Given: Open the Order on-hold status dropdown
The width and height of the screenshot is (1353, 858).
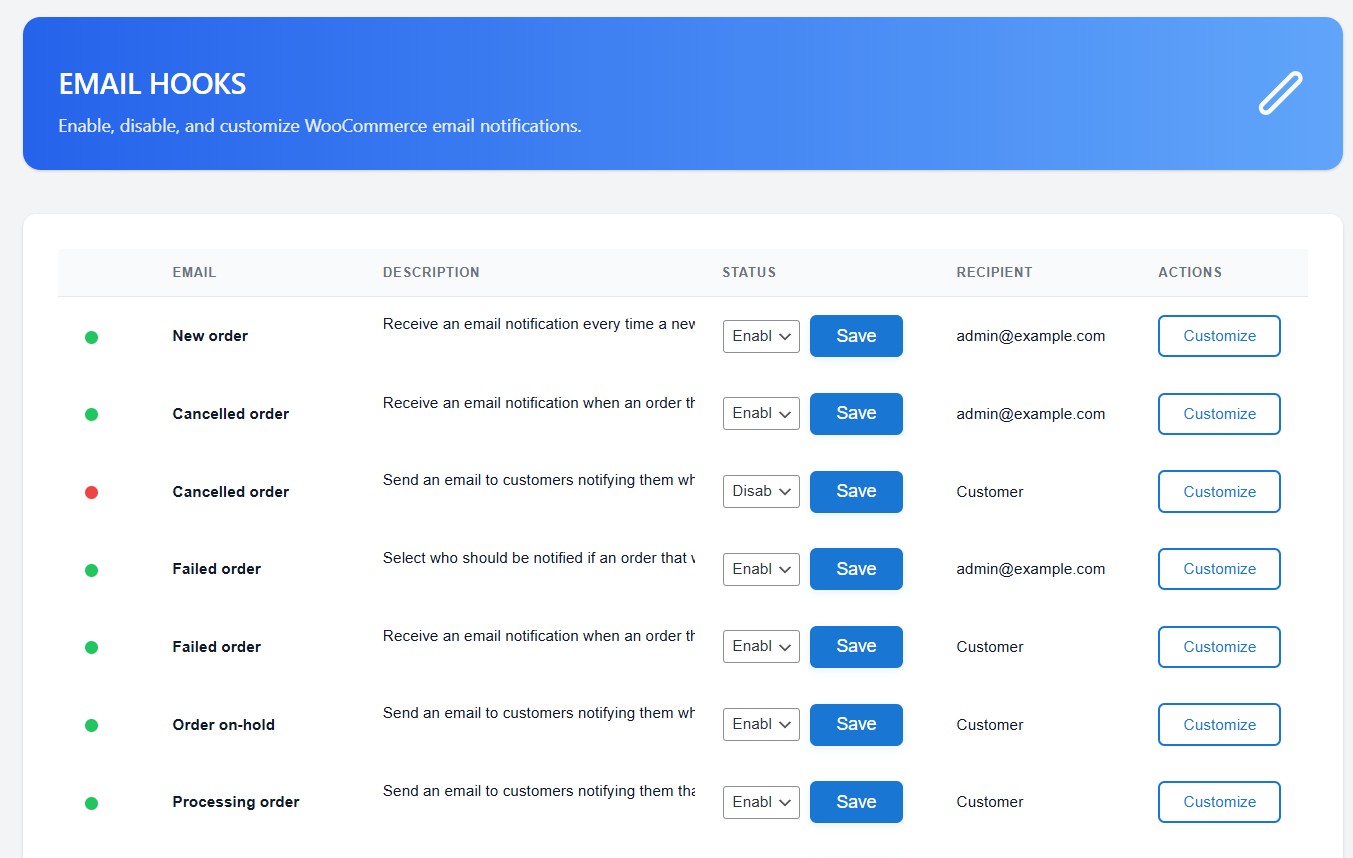Looking at the screenshot, I should (761, 724).
